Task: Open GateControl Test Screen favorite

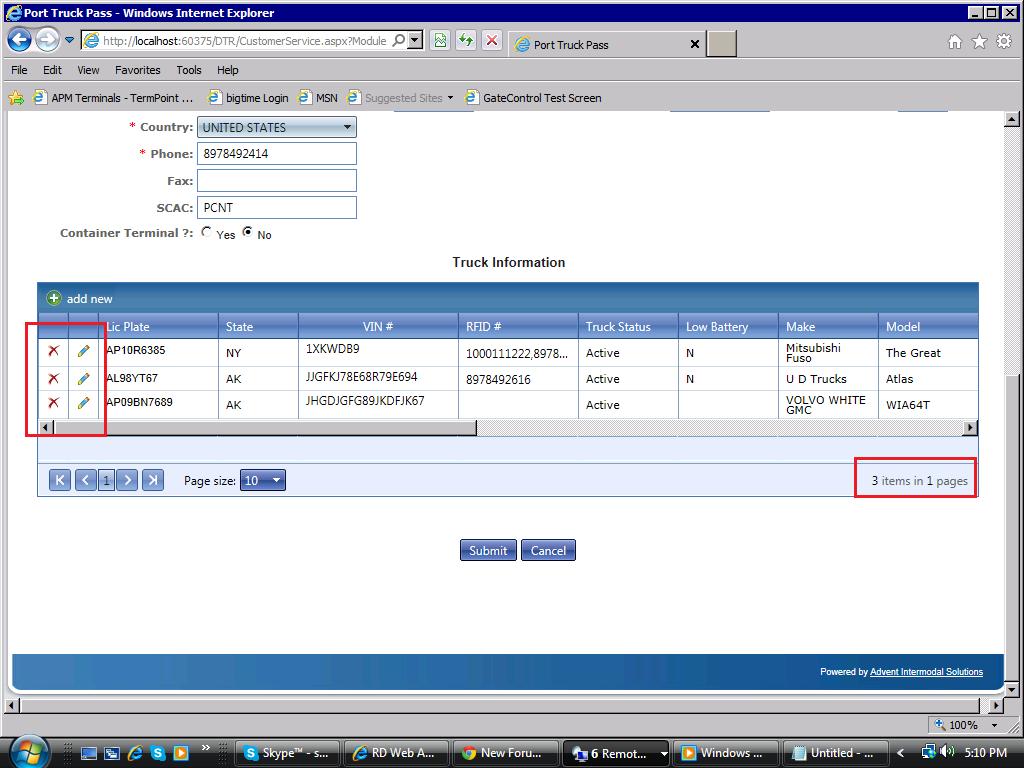Action: coord(534,98)
